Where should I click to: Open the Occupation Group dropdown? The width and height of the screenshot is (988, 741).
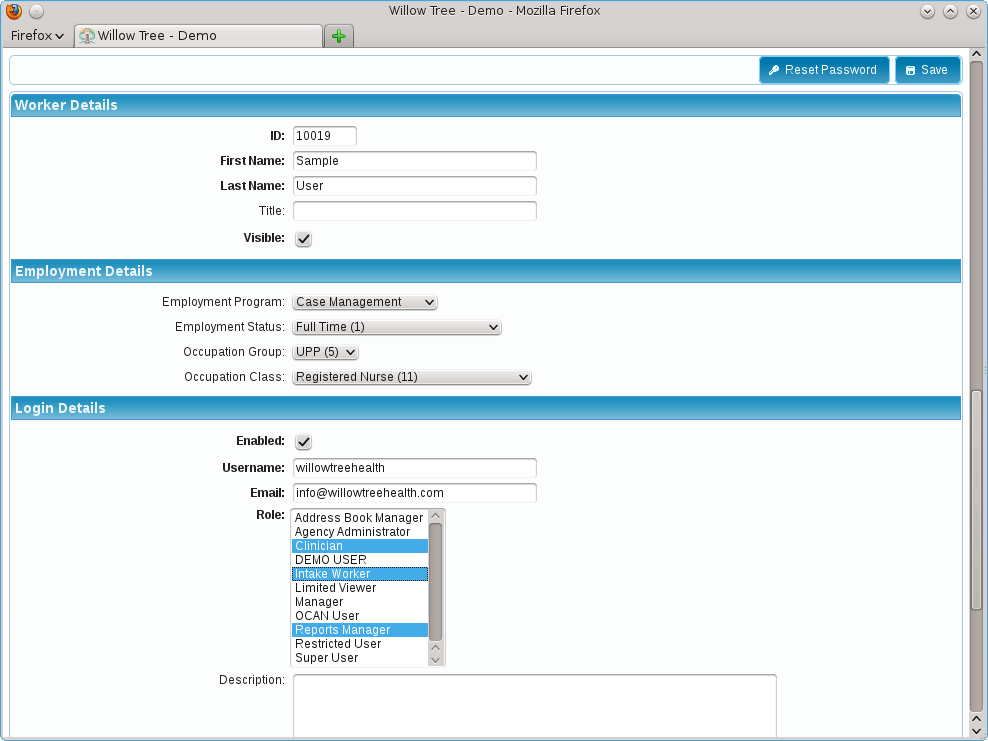pos(325,352)
